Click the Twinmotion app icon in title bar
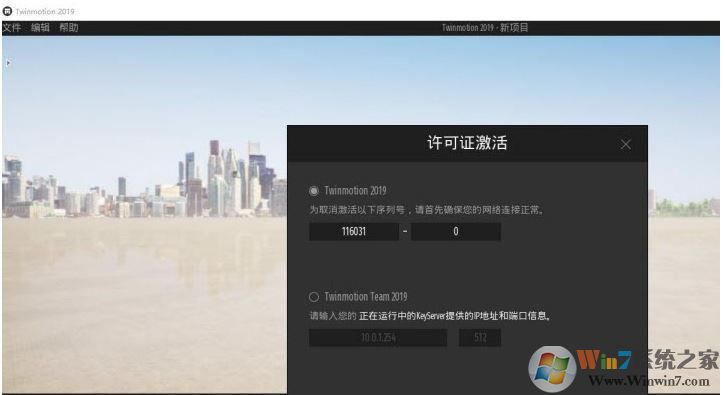This screenshot has height=395, width=726. (7, 11)
